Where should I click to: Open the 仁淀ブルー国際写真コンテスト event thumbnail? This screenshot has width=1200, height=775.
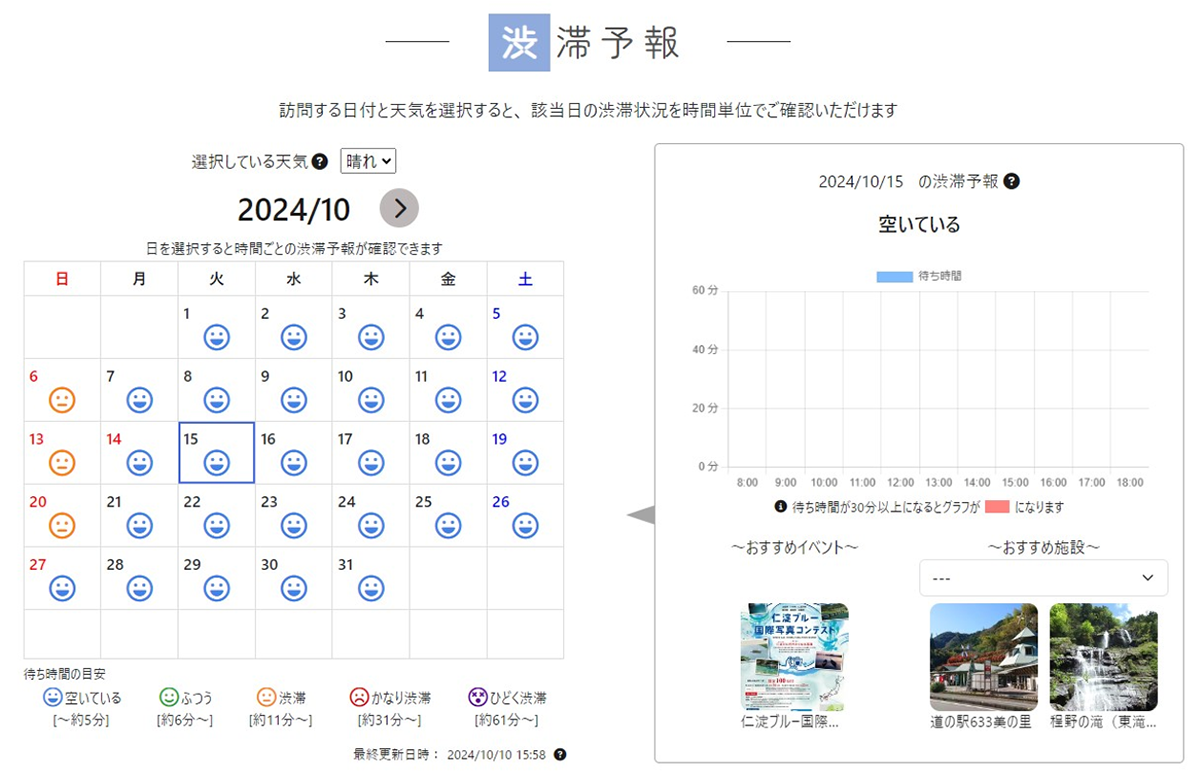coord(794,656)
